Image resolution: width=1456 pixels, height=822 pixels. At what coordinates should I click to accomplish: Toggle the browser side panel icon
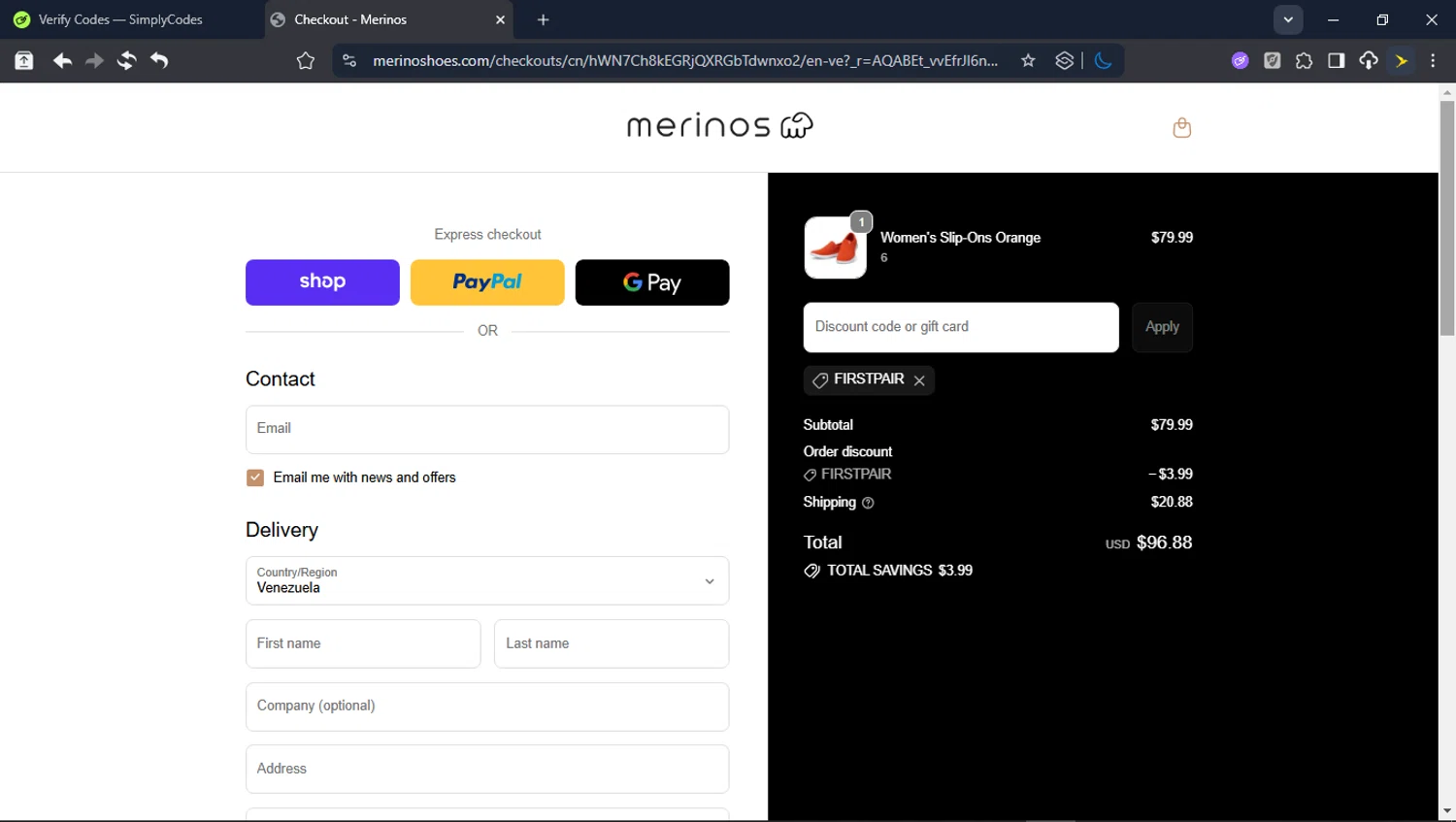(1337, 61)
